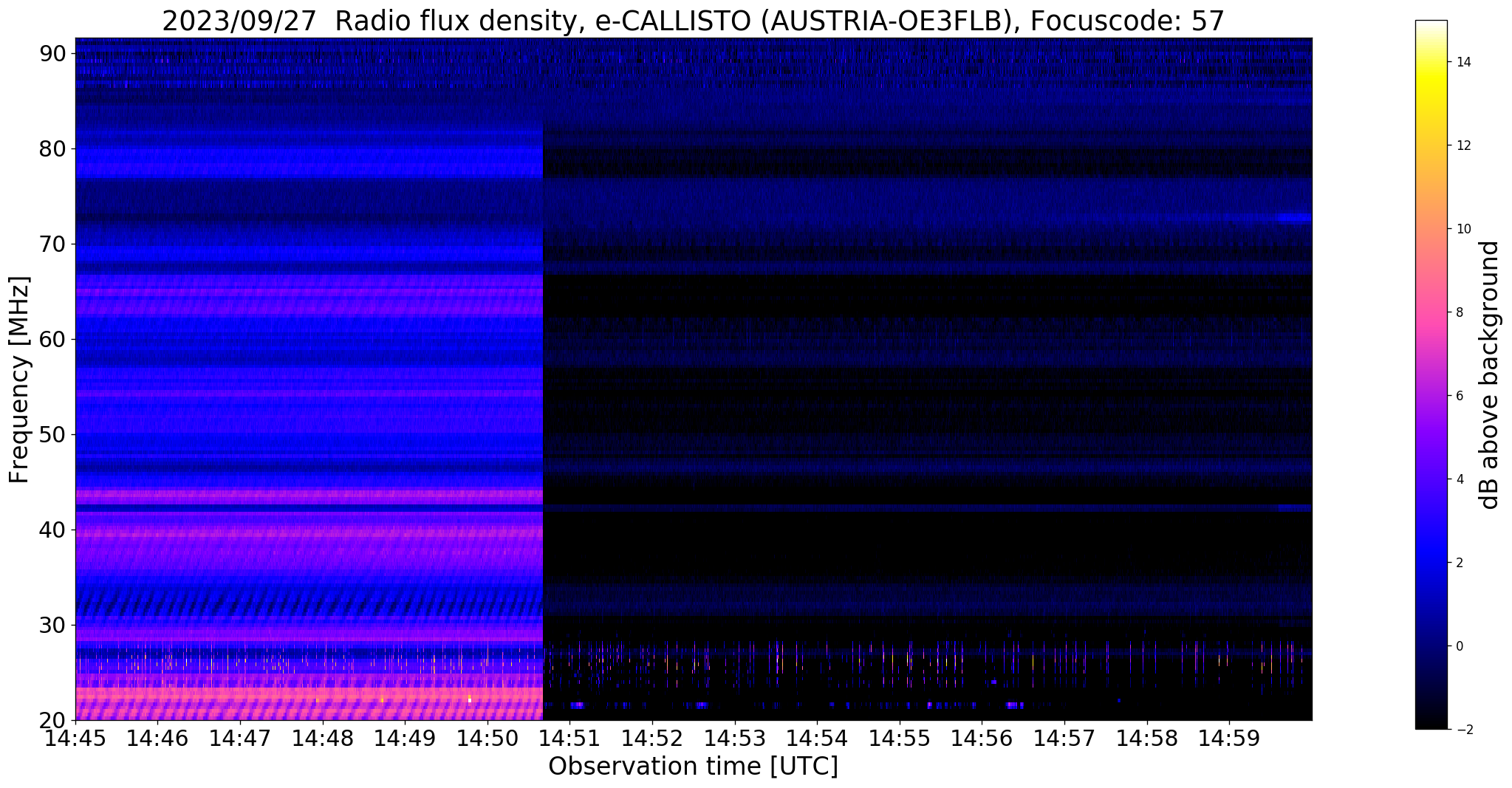
Task: Click the 'dB above background' colorbar label
Action: (x=1490, y=375)
